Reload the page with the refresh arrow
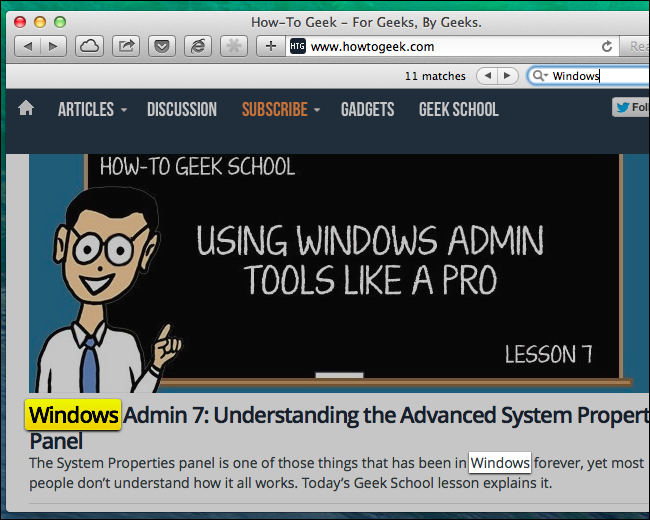650x520 pixels. tap(607, 46)
